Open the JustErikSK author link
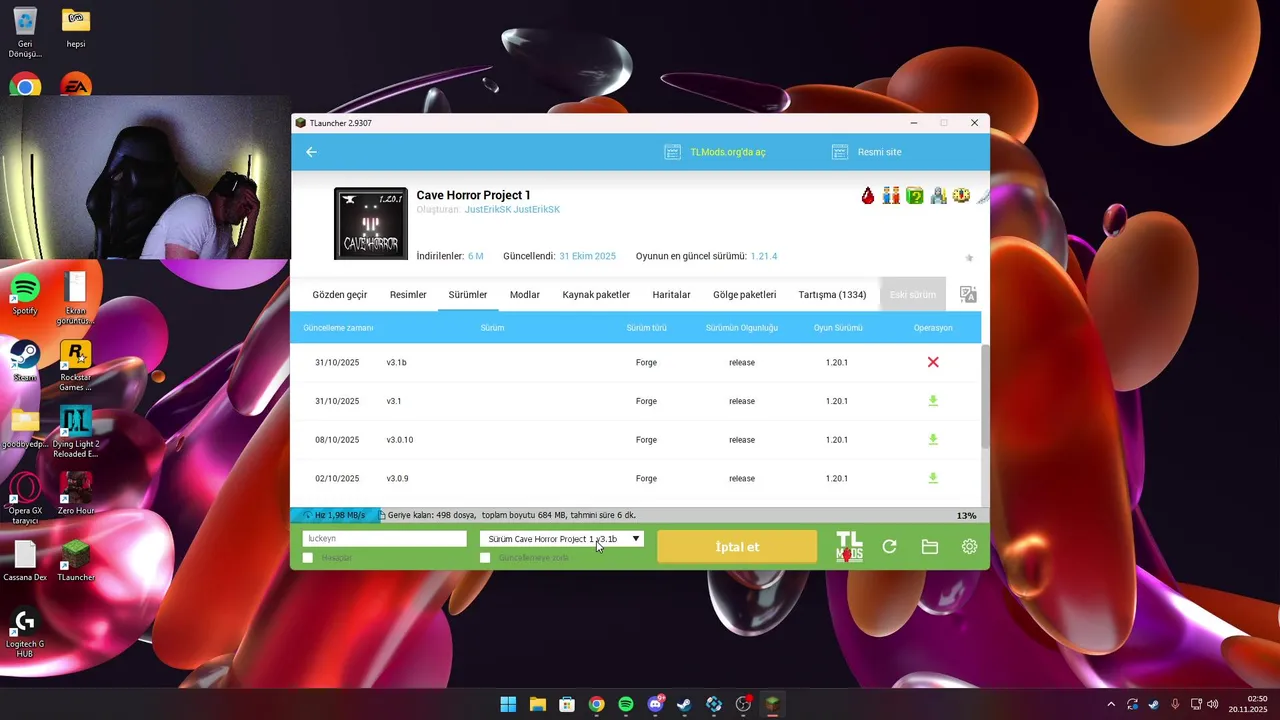 click(512, 210)
